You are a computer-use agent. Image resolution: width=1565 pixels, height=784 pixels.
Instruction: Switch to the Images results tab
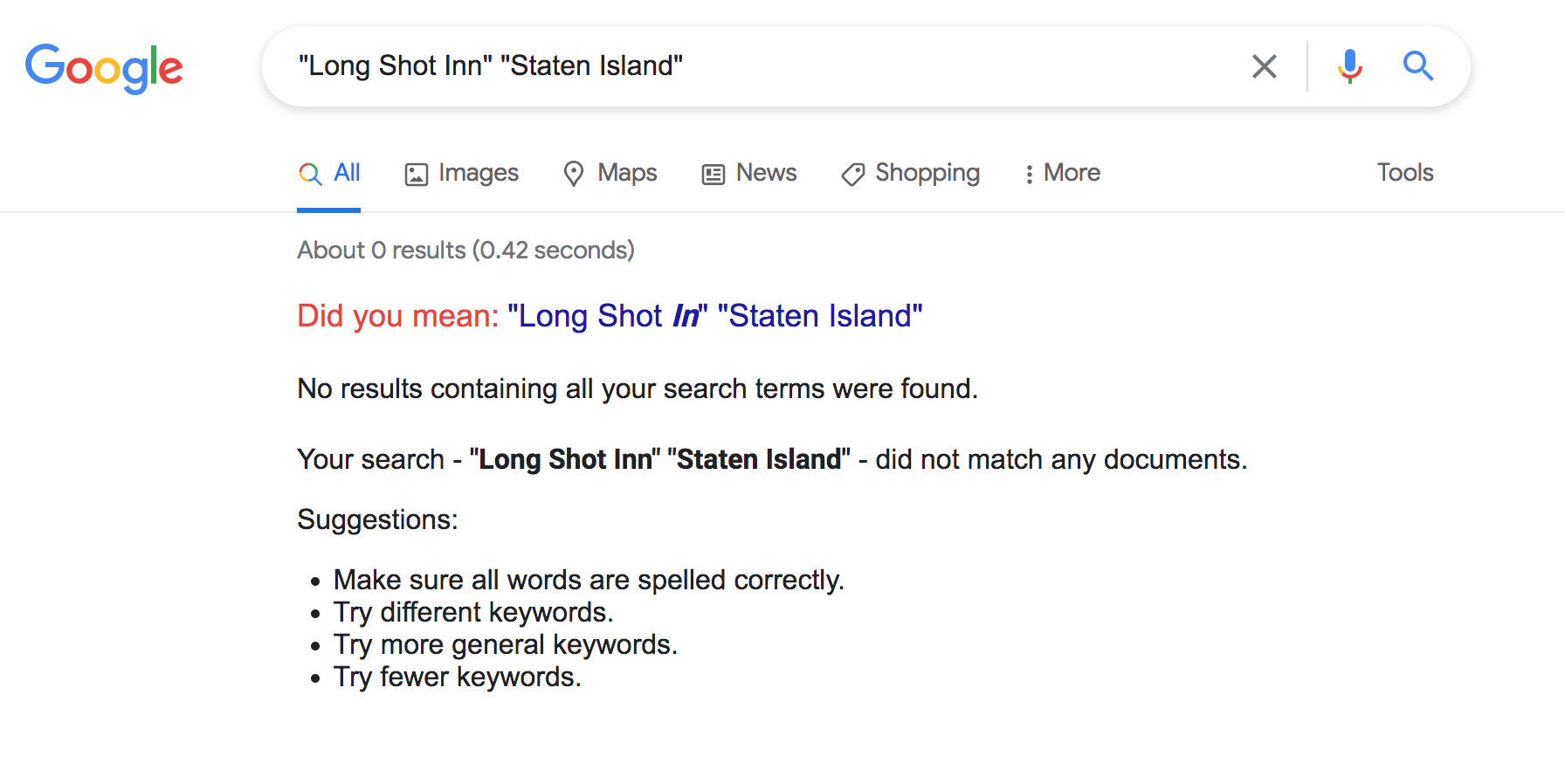click(478, 173)
